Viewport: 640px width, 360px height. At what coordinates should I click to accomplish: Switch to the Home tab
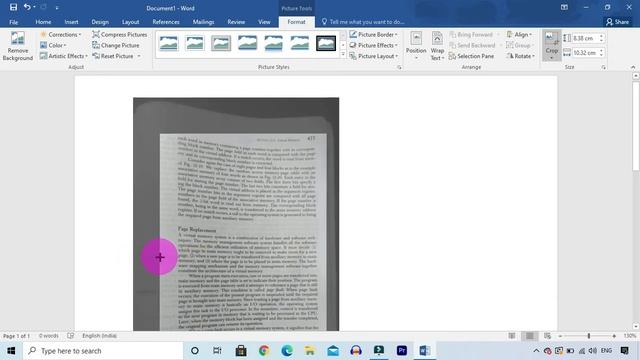click(x=43, y=22)
